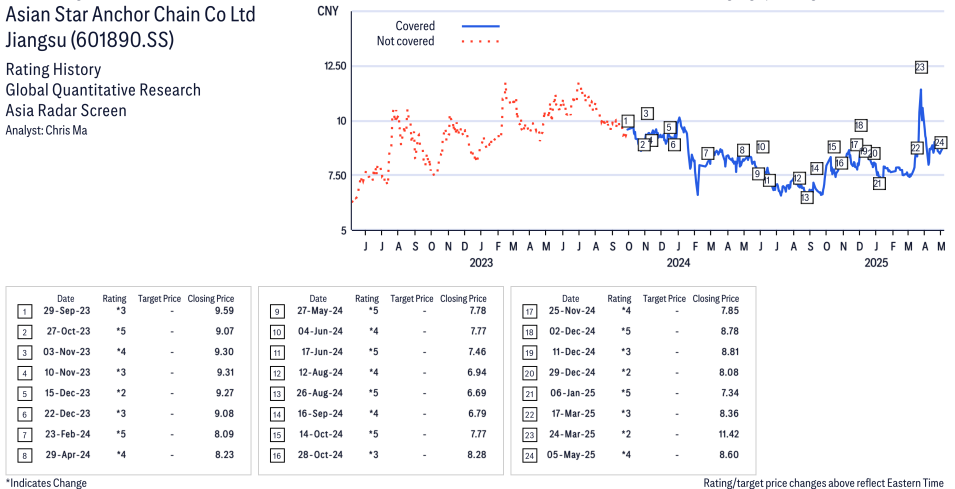955x489 pixels.
Task: Click the blue Covered legend line
Action: tap(481, 26)
